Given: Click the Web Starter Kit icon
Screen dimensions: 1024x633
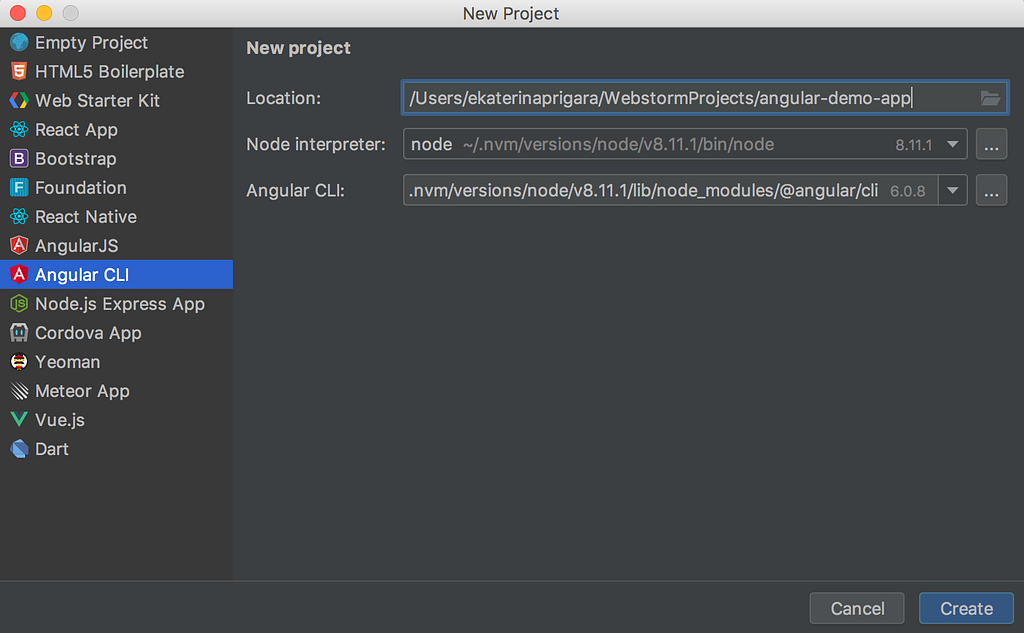Looking at the screenshot, I should click(x=19, y=101).
